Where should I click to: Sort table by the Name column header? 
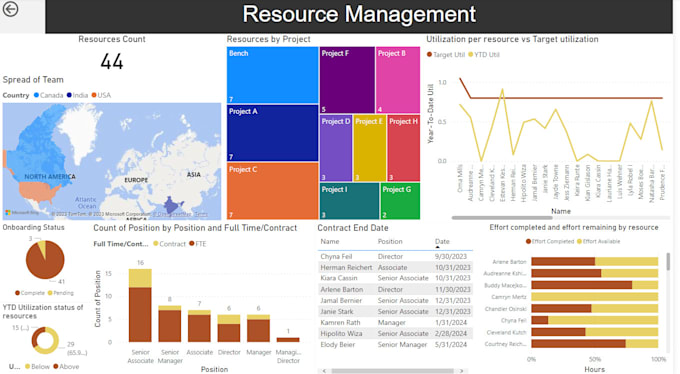(x=330, y=242)
